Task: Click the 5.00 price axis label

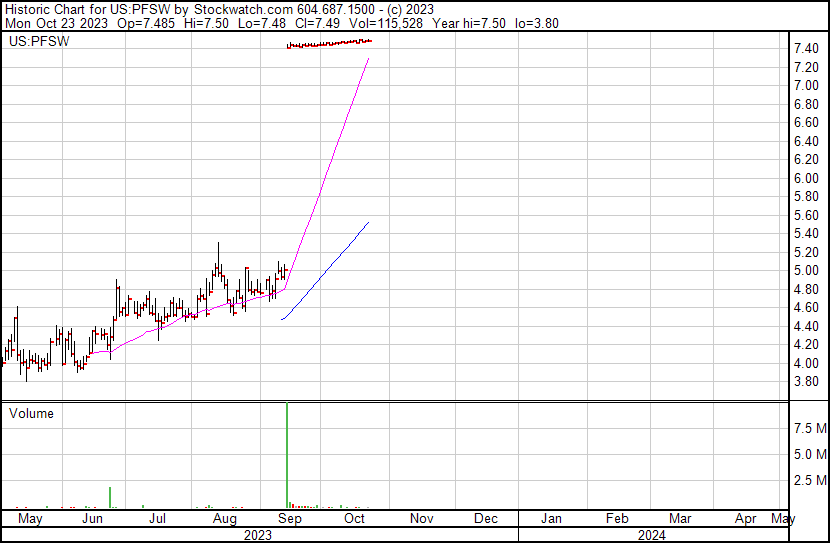Action: pos(806,271)
